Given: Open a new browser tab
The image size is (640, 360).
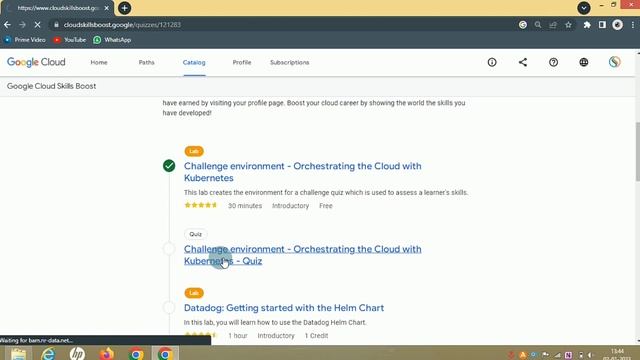Looking at the screenshot, I should [x=124, y=8].
